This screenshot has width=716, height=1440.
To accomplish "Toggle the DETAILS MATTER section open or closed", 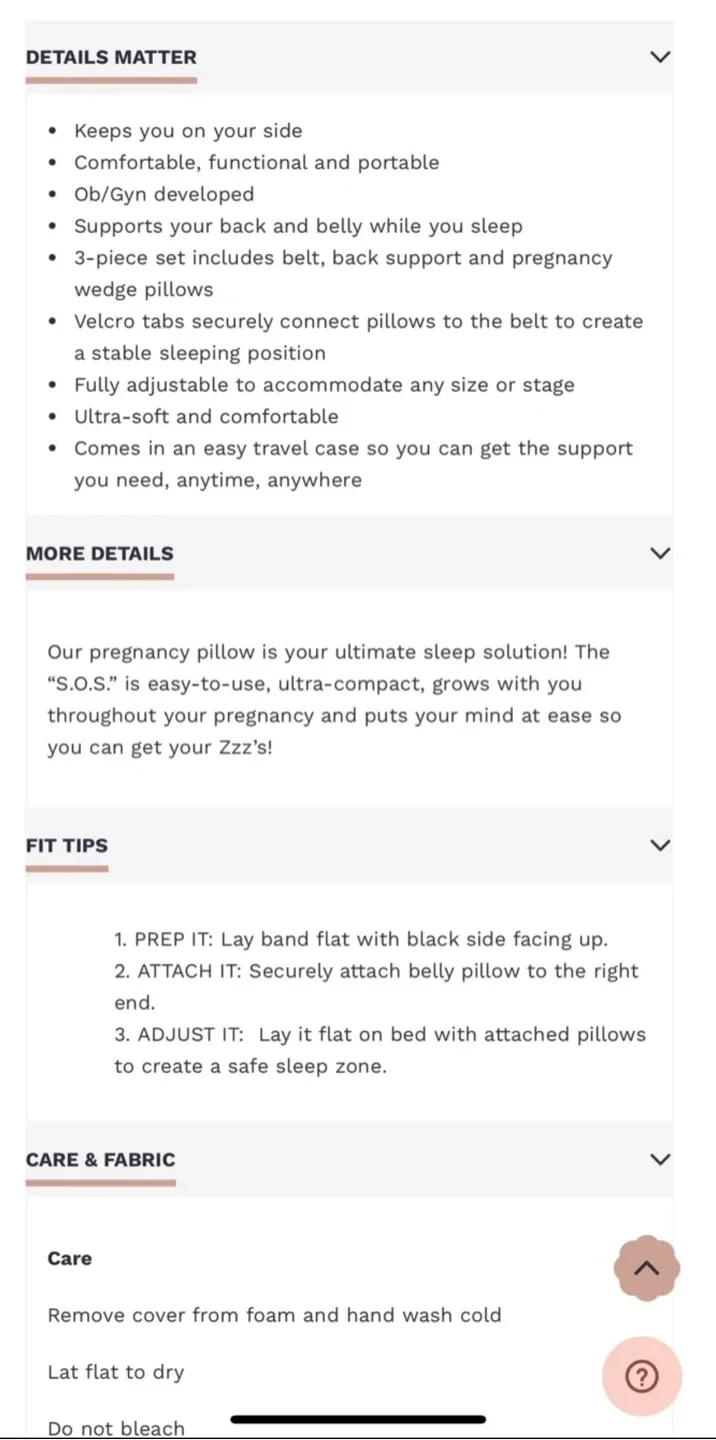I will point(660,57).
